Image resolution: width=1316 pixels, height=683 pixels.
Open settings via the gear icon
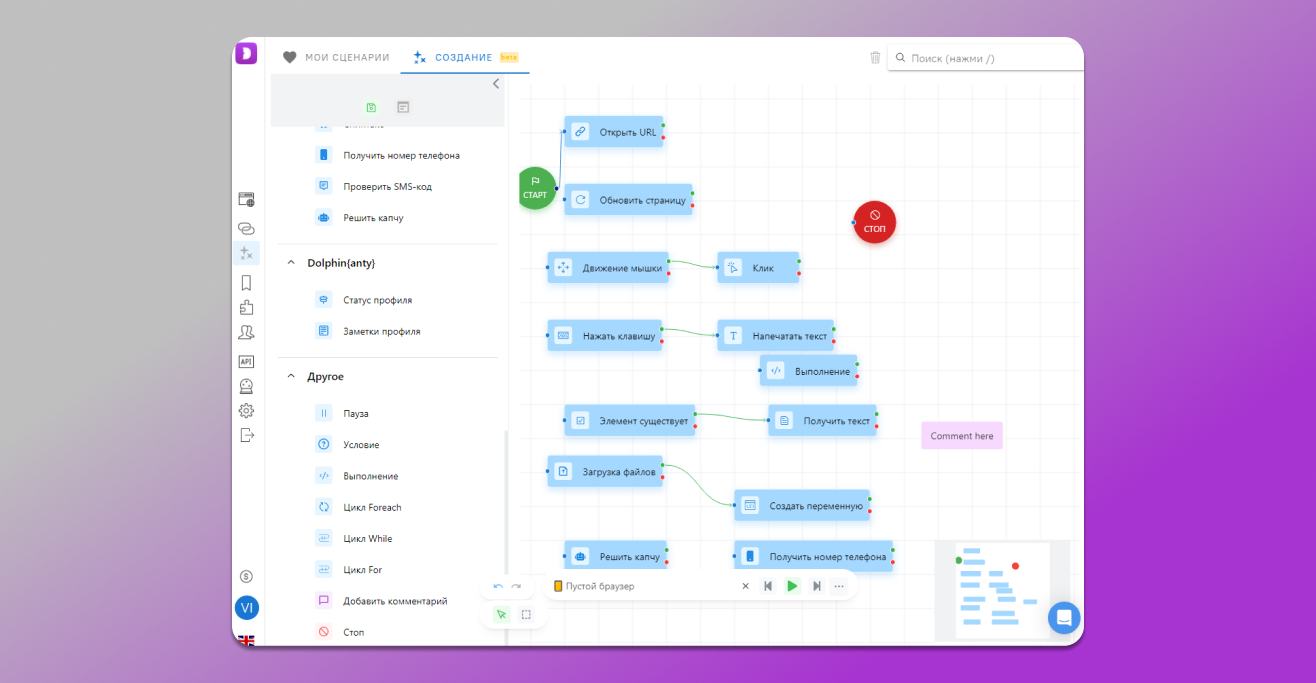tap(246, 410)
